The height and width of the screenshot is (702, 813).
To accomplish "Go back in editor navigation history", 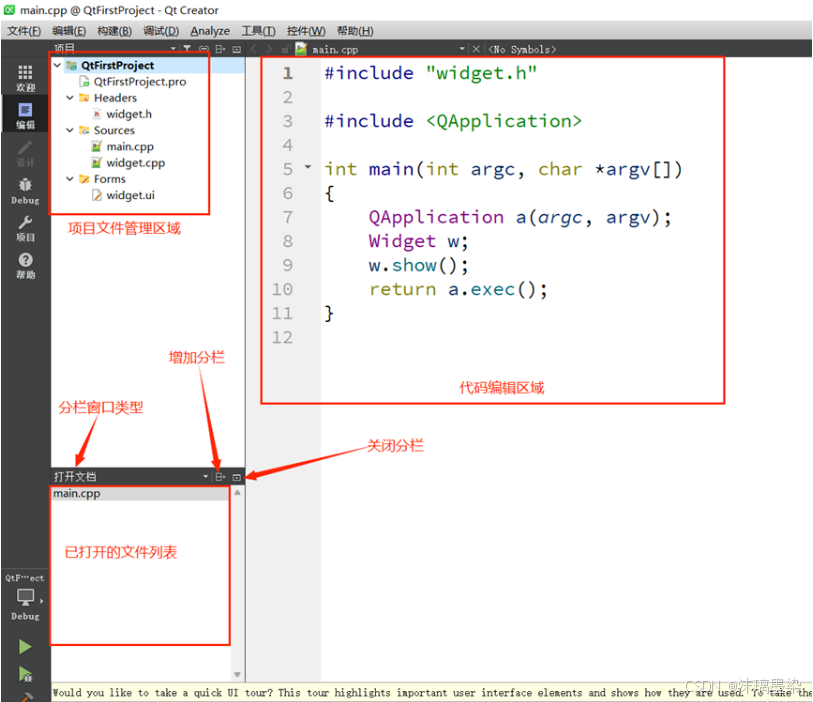I will [x=254, y=49].
